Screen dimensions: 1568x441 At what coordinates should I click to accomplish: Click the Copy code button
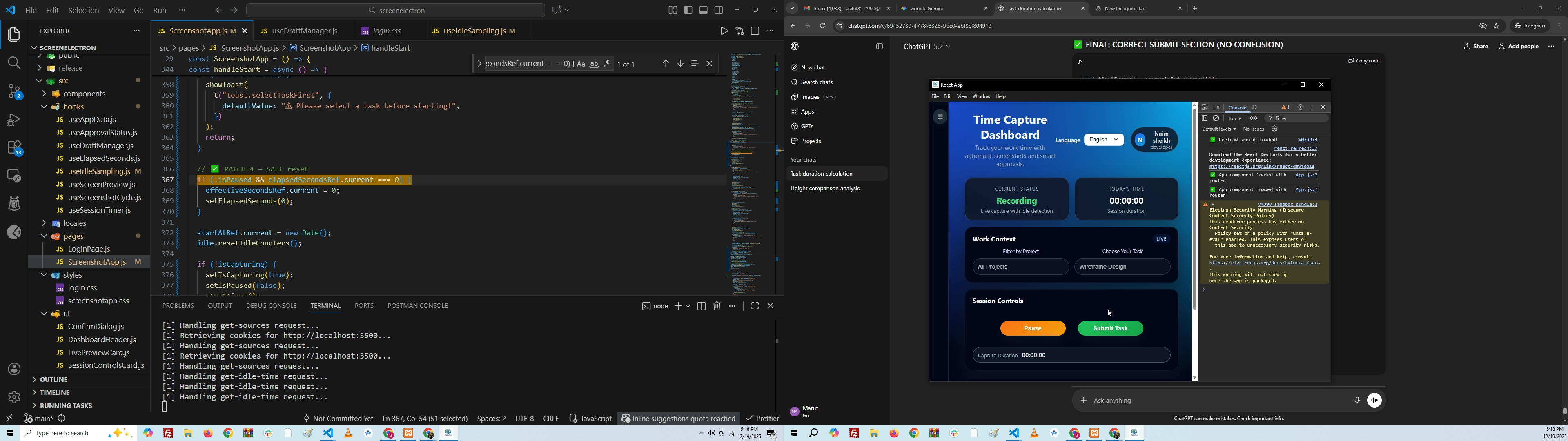pyautogui.click(x=1363, y=61)
